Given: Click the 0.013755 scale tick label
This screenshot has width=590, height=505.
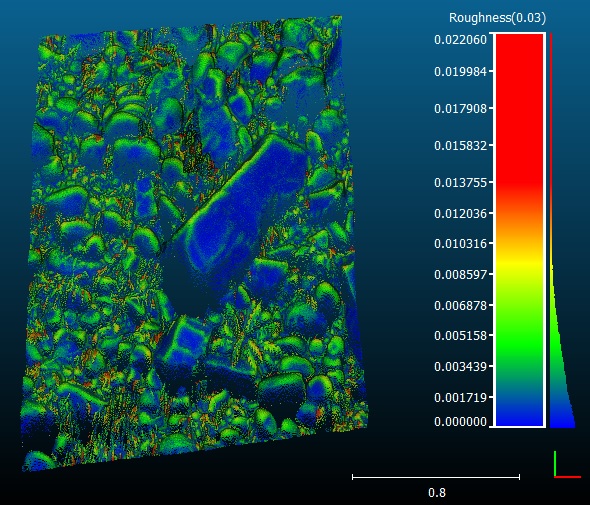Looking at the screenshot, I should point(460,183).
